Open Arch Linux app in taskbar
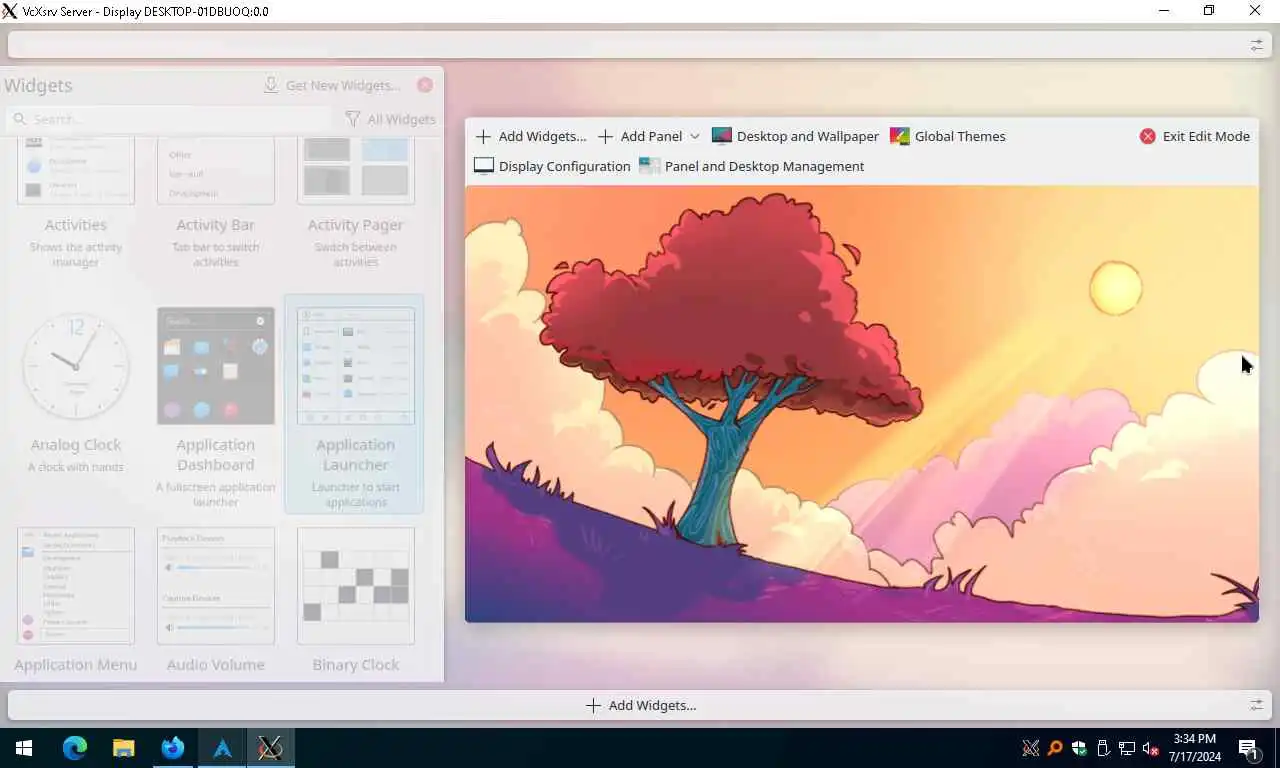This screenshot has width=1280, height=768. click(x=222, y=748)
